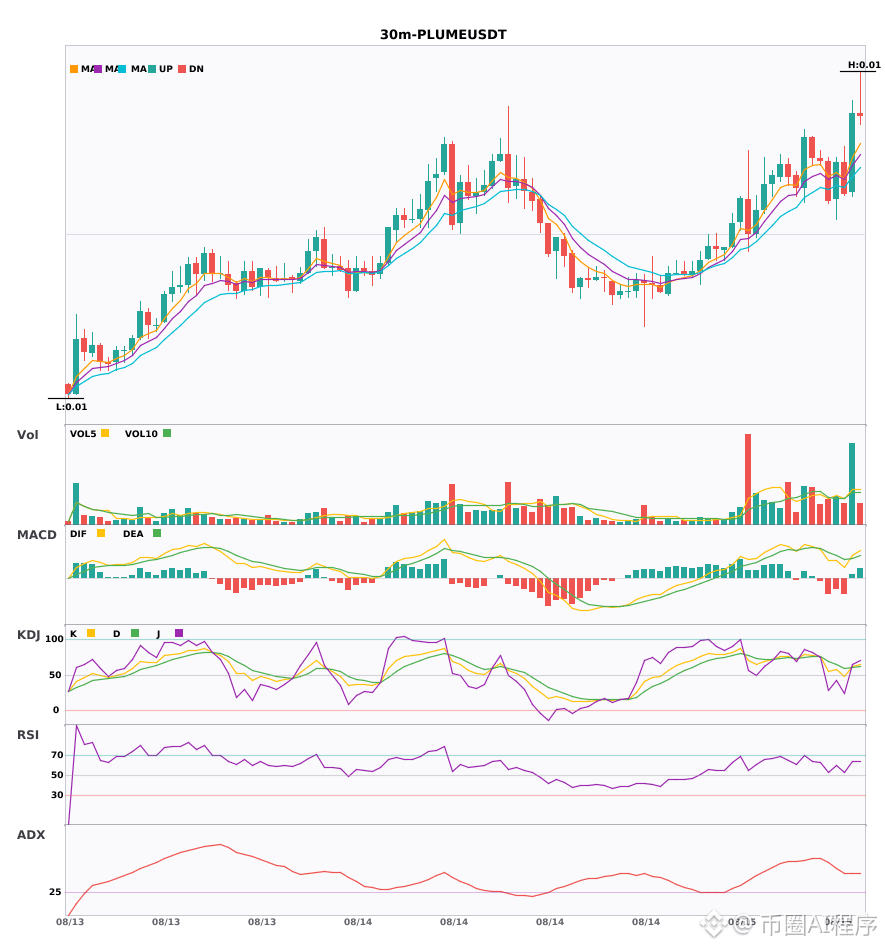Click the purple J legend swatch
Screen dimensions: 885x950
(179, 633)
